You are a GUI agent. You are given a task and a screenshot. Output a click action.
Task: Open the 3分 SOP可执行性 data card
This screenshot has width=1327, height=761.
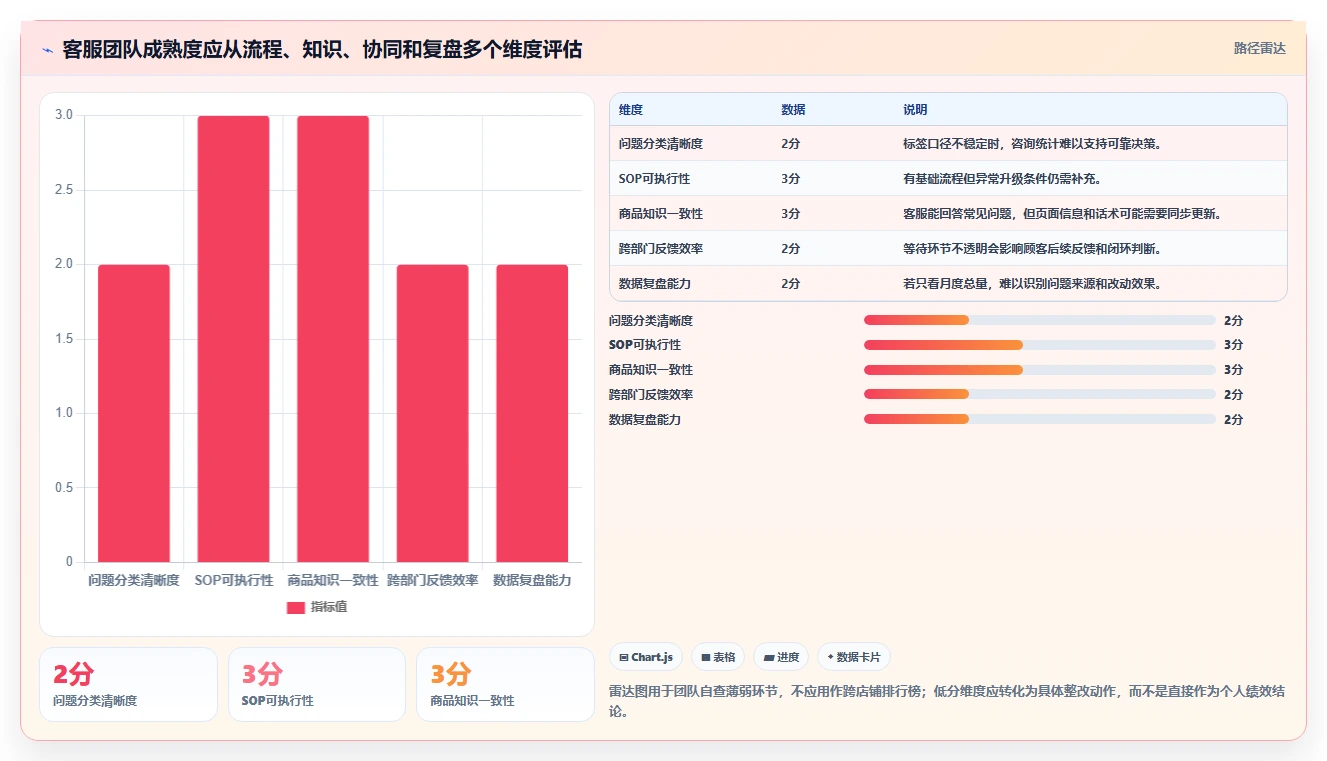pos(317,684)
